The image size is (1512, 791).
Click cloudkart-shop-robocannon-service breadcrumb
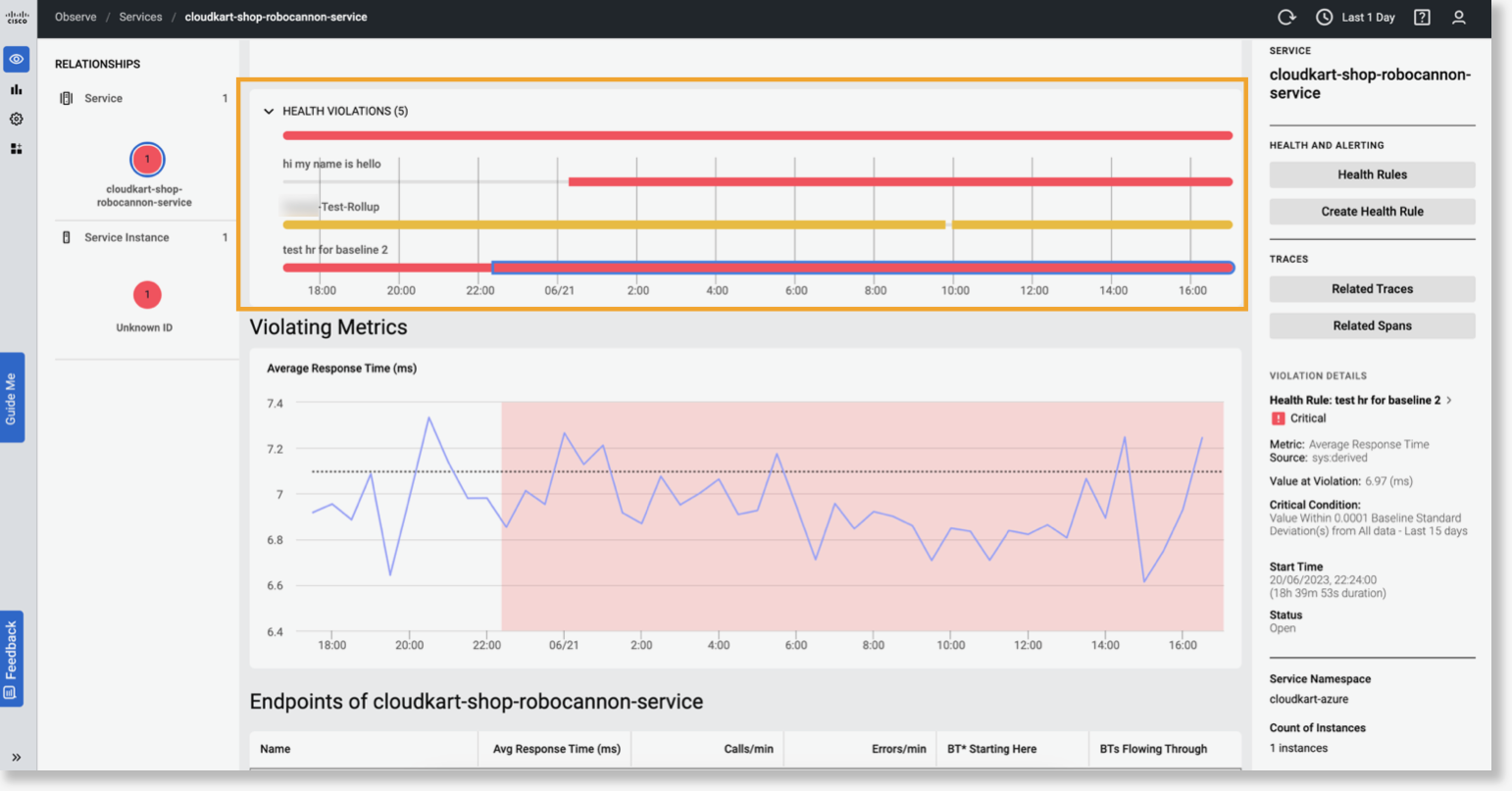[x=277, y=17]
